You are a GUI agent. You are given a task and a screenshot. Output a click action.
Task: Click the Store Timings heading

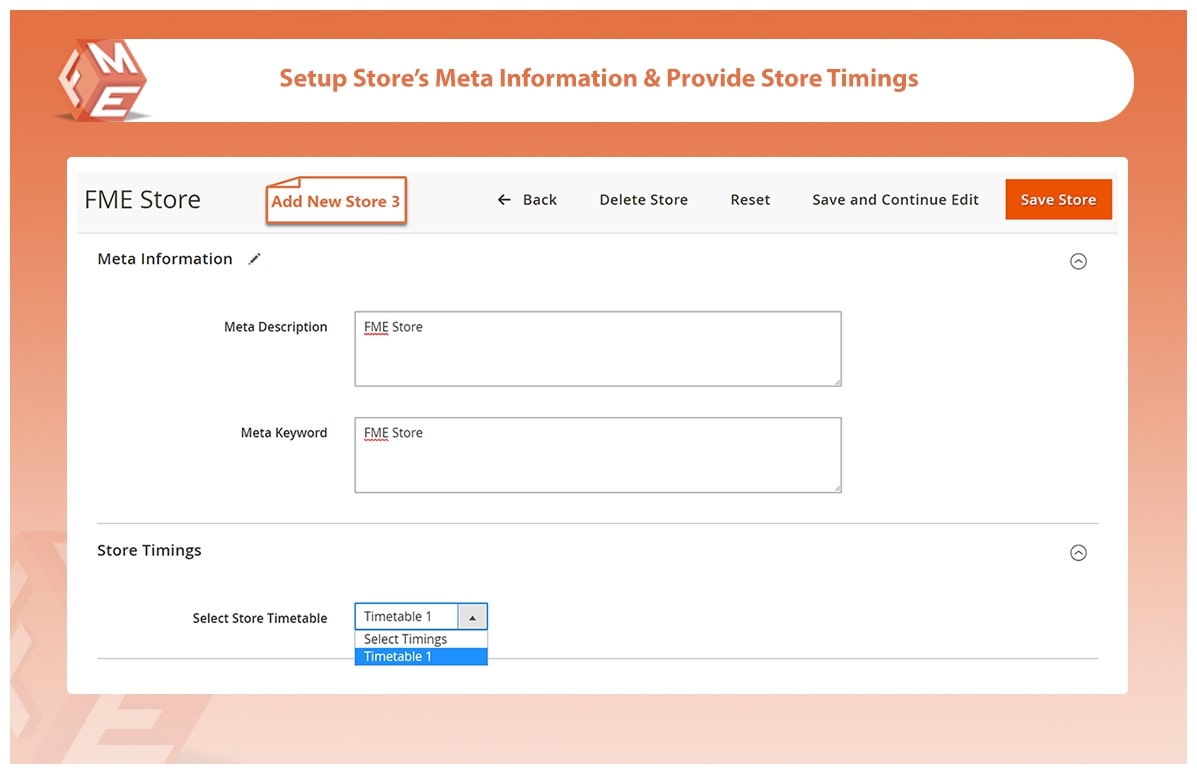click(x=149, y=551)
